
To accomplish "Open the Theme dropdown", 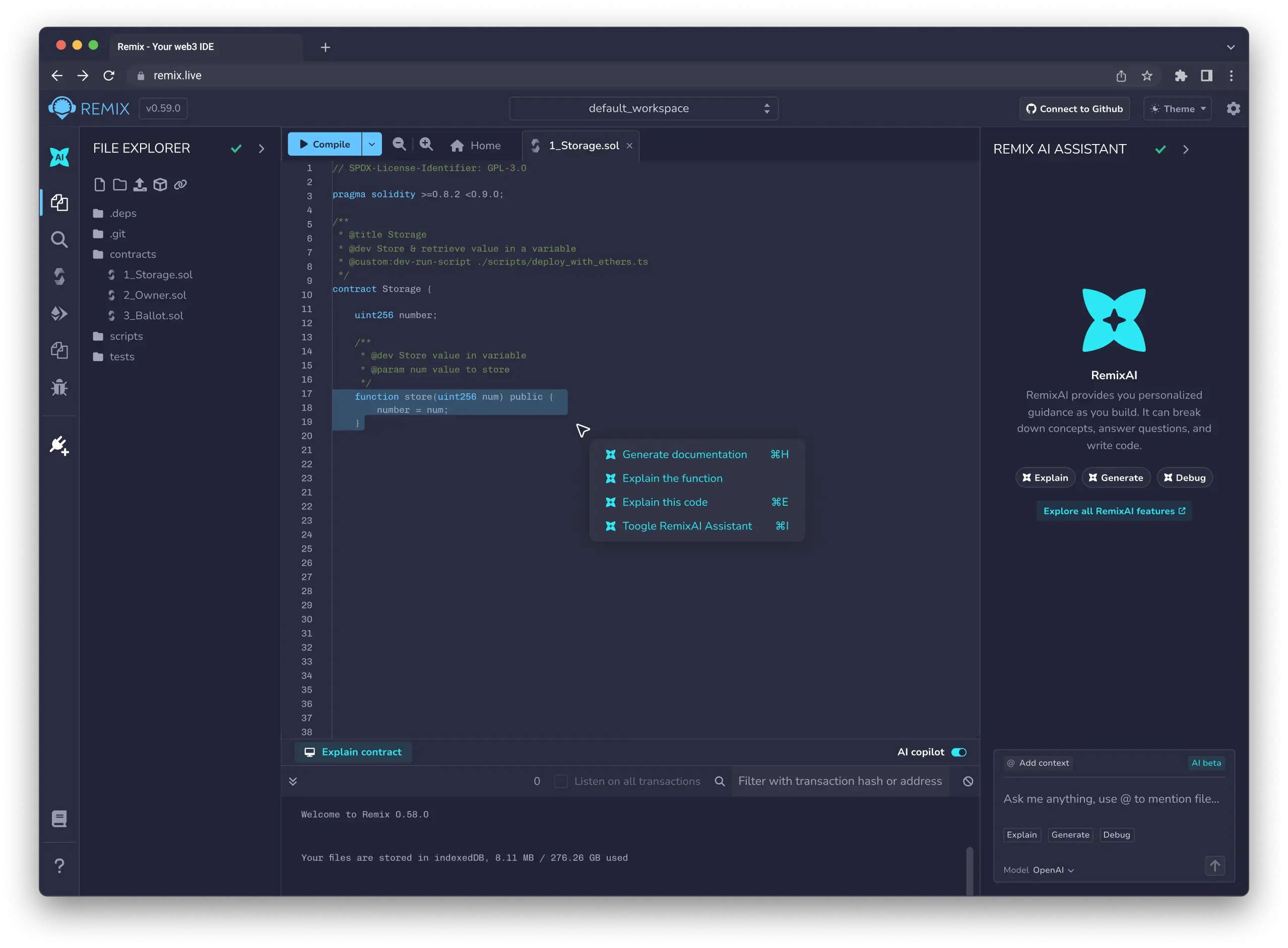I will click(1177, 108).
